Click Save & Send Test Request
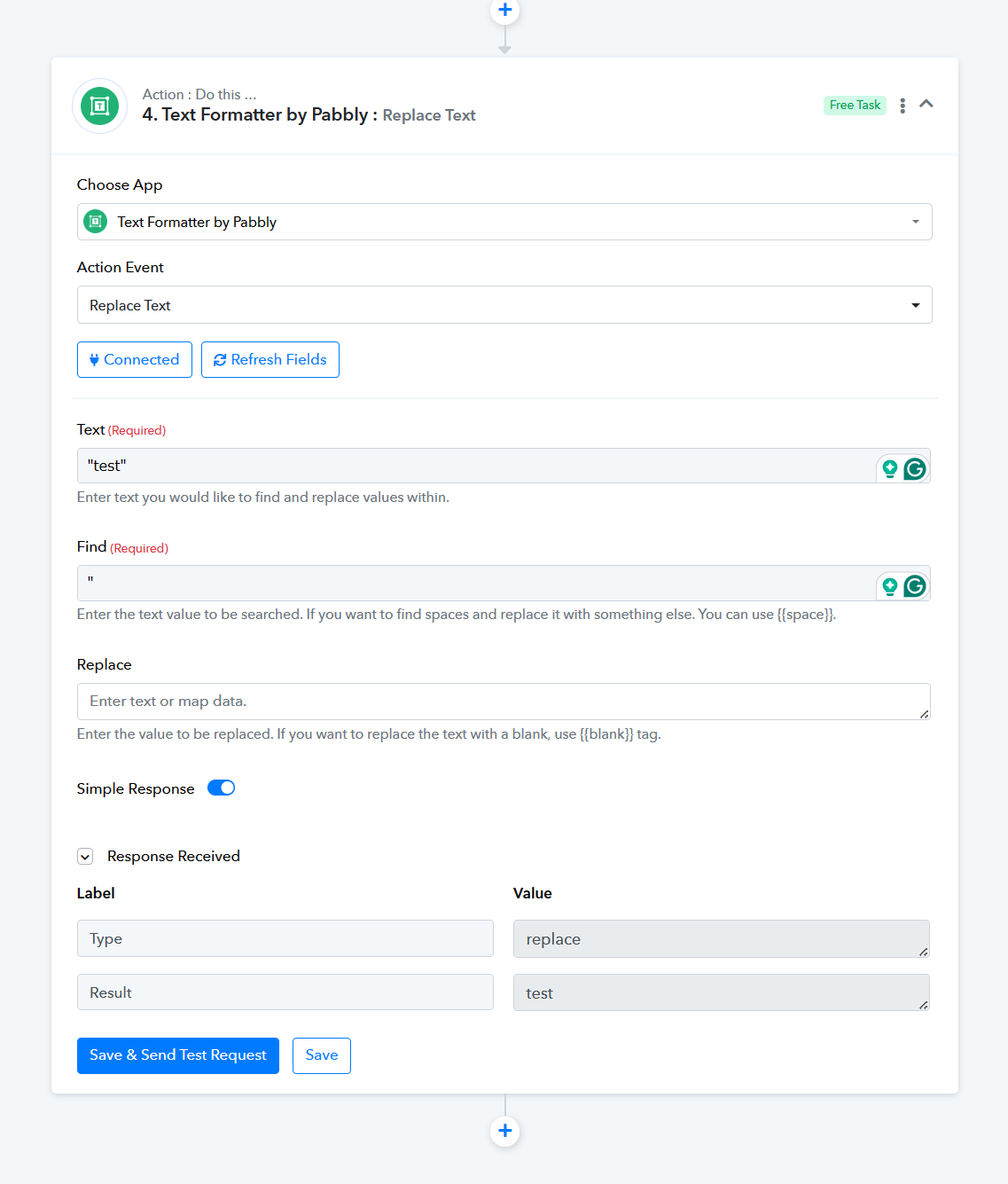This screenshot has width=1008, height=1184. point(178,1055)
